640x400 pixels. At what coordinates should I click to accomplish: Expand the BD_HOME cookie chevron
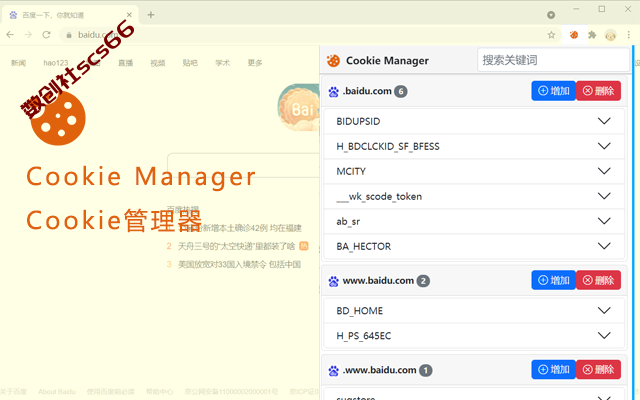click(x=604, y=310)
